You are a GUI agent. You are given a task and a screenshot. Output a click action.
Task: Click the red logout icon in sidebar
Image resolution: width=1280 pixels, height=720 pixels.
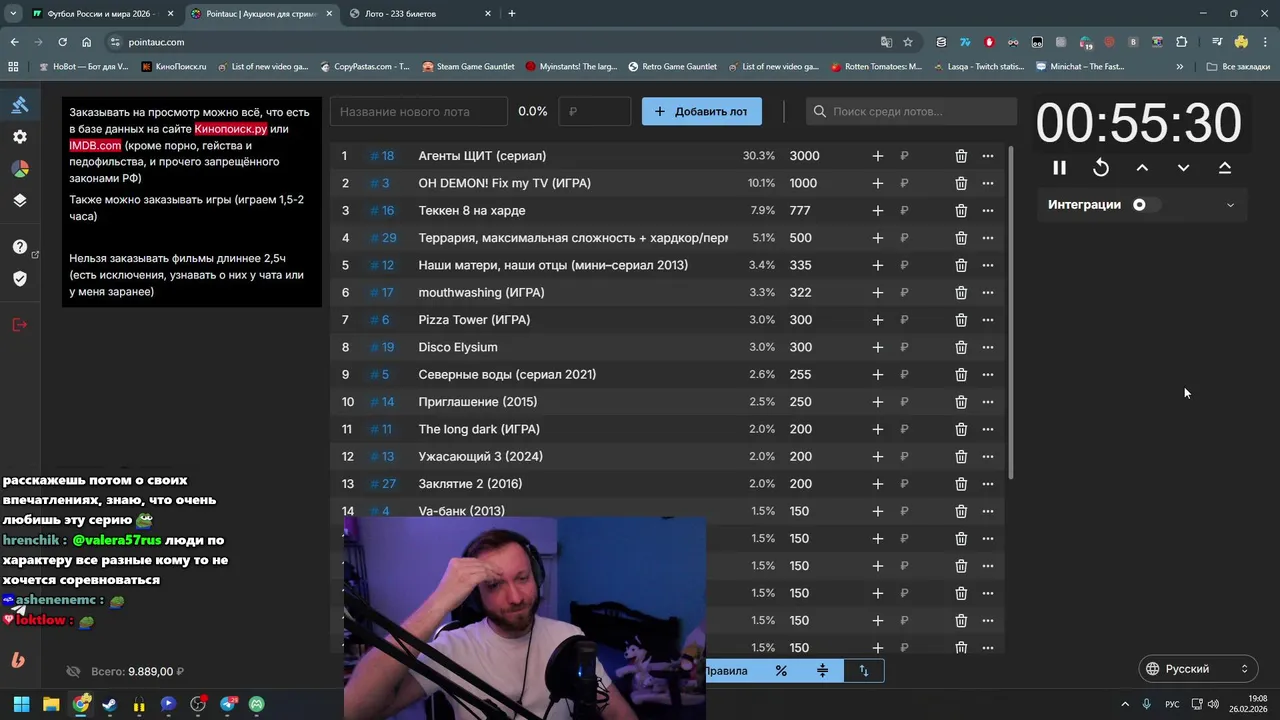coord(20,325)
